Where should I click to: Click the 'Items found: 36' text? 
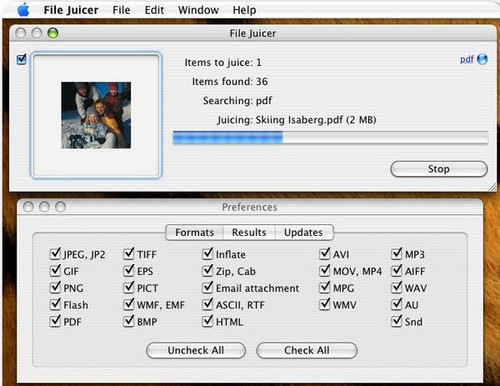(230, 81)
